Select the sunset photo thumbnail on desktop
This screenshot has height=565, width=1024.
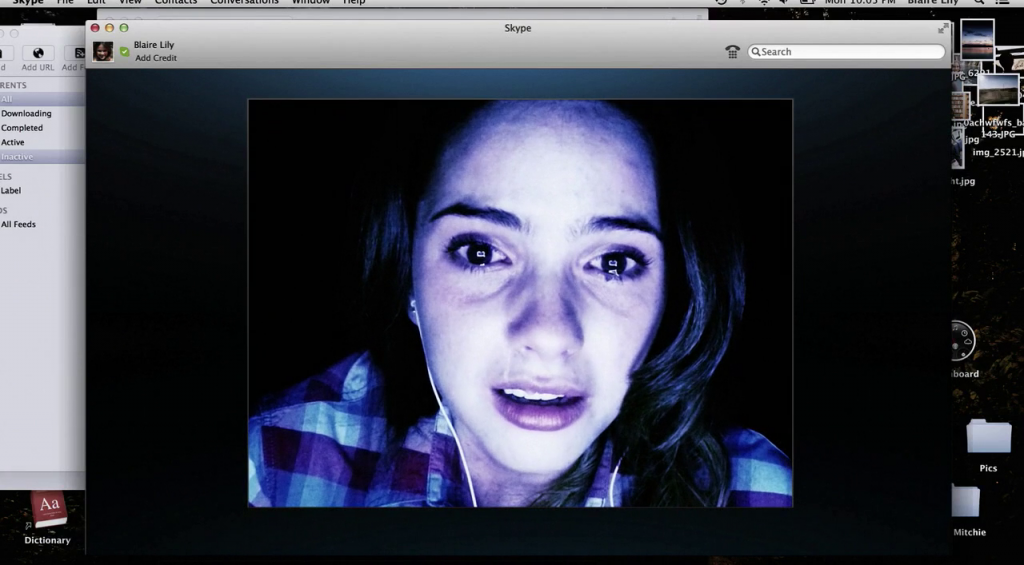[x=977, y=40]
